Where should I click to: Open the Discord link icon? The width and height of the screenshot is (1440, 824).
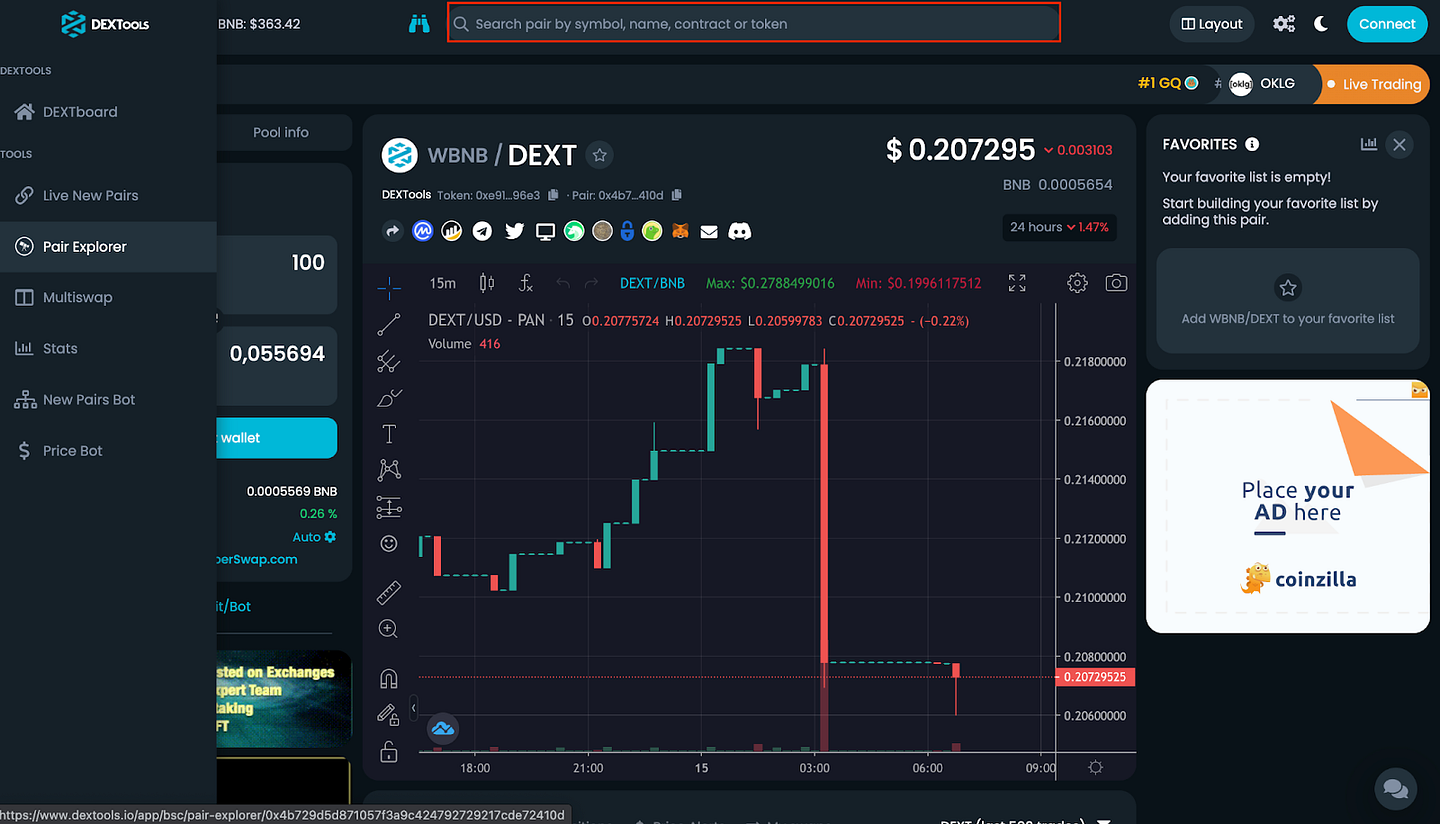pyautogui.click(x=740, y=231)
